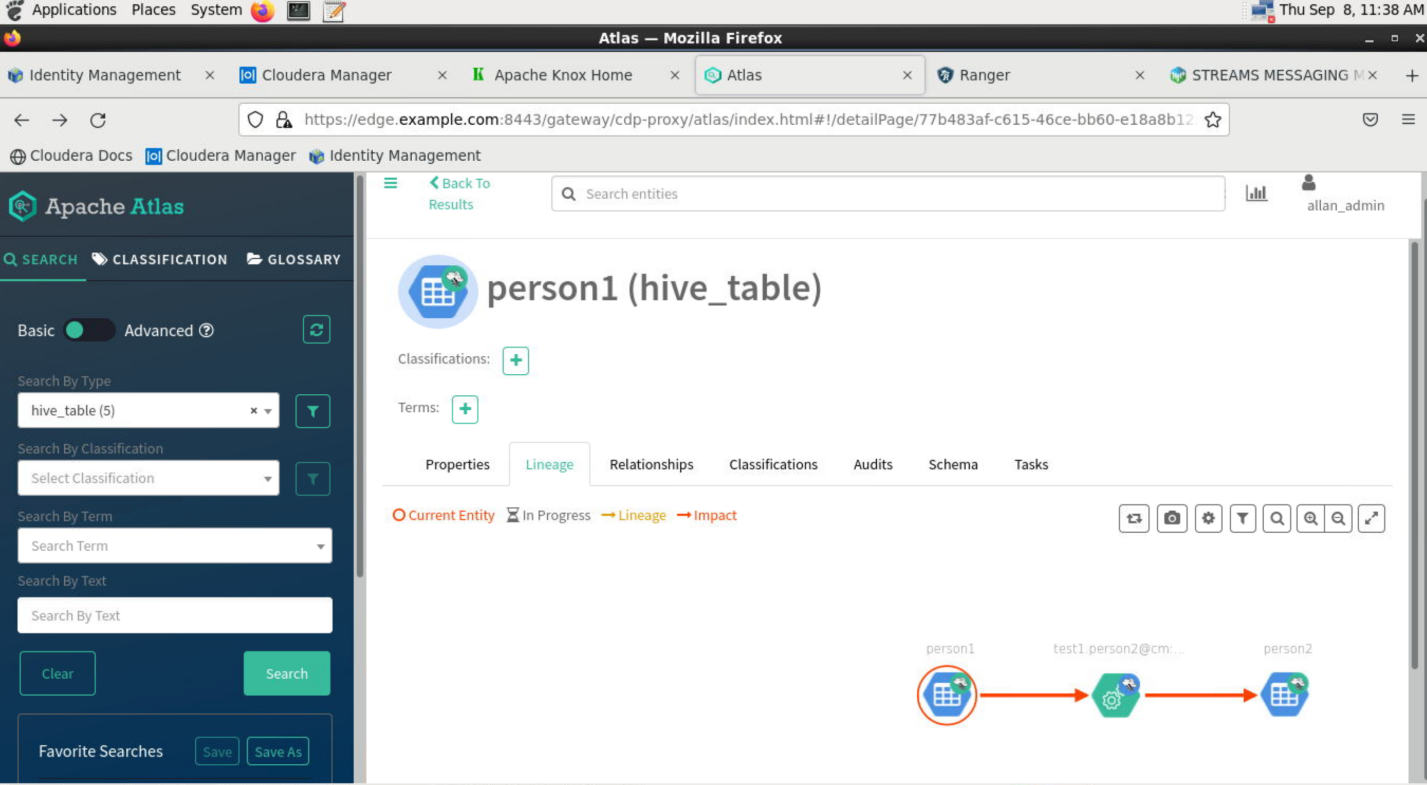Image resolution: width=1427 pixels, height=785 pixels.
Task: Open GLOSSARY sidebar tab
Action: tap(294, 259)
